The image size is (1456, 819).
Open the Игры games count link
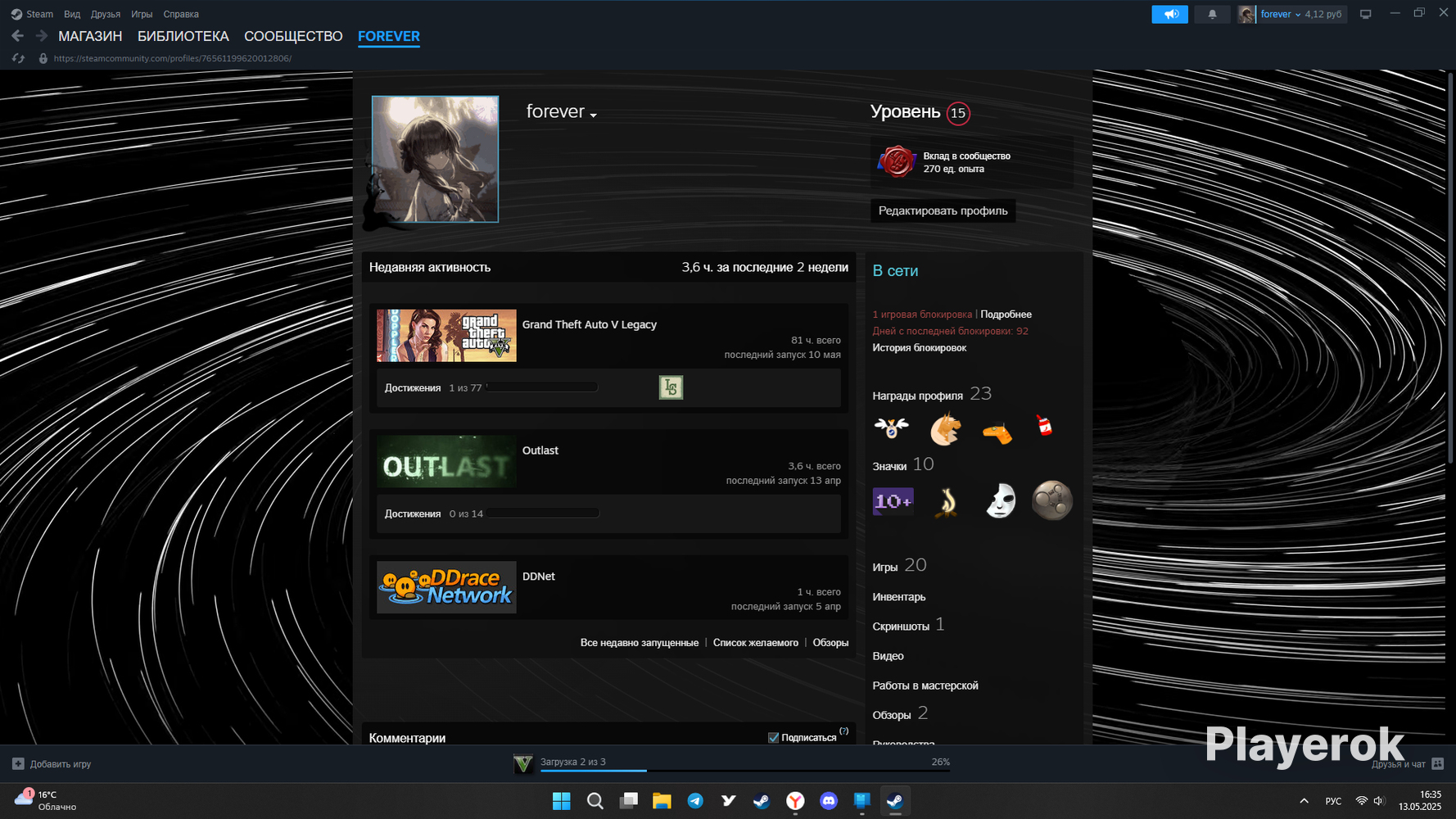[899, 566]
